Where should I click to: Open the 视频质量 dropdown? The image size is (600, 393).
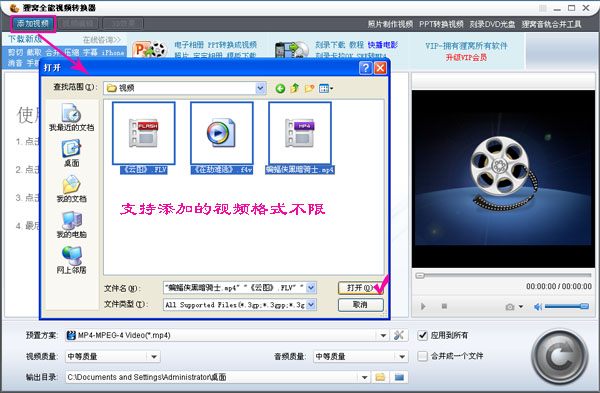(154, 357)
